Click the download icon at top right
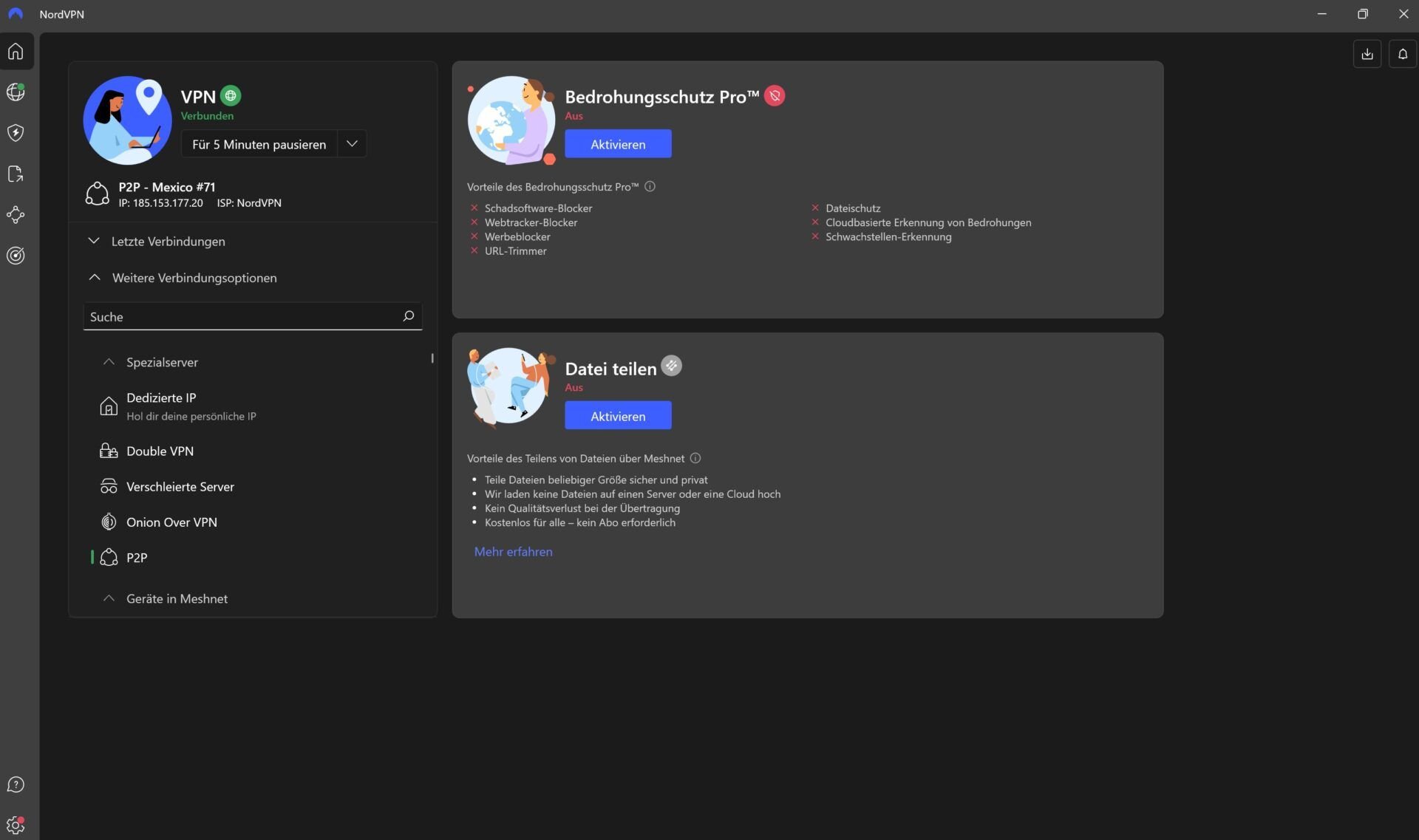 (x=1367, y=54)
